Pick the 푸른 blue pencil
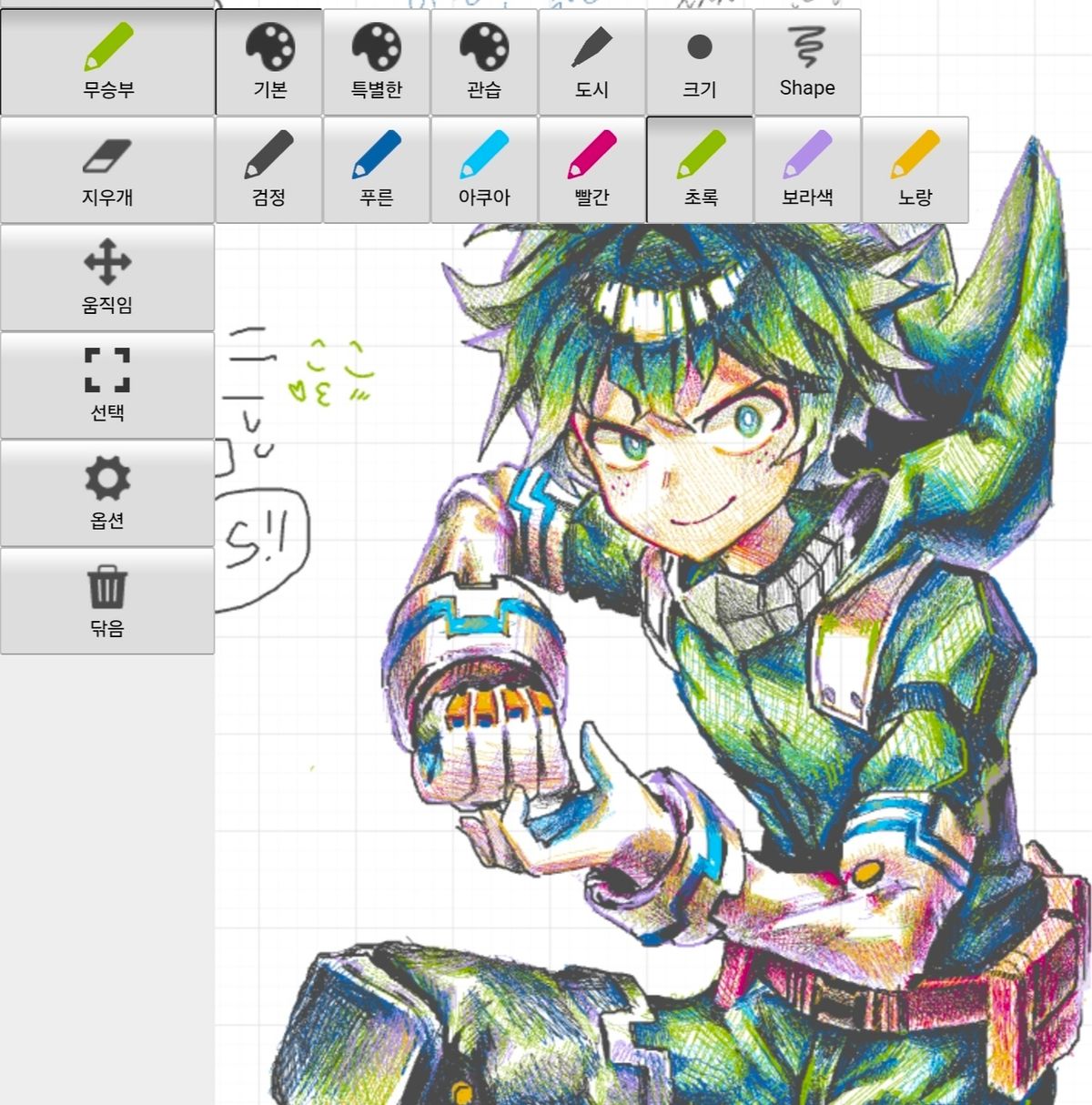 [x=377, y=169]
